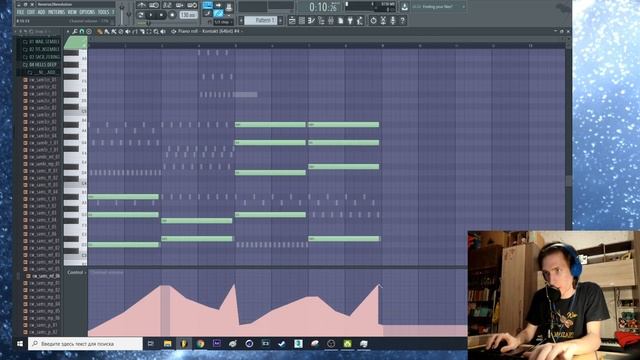This screenshot has width=640, height=360.
Task: Open the Windows Start button
Action: point(20,344)
